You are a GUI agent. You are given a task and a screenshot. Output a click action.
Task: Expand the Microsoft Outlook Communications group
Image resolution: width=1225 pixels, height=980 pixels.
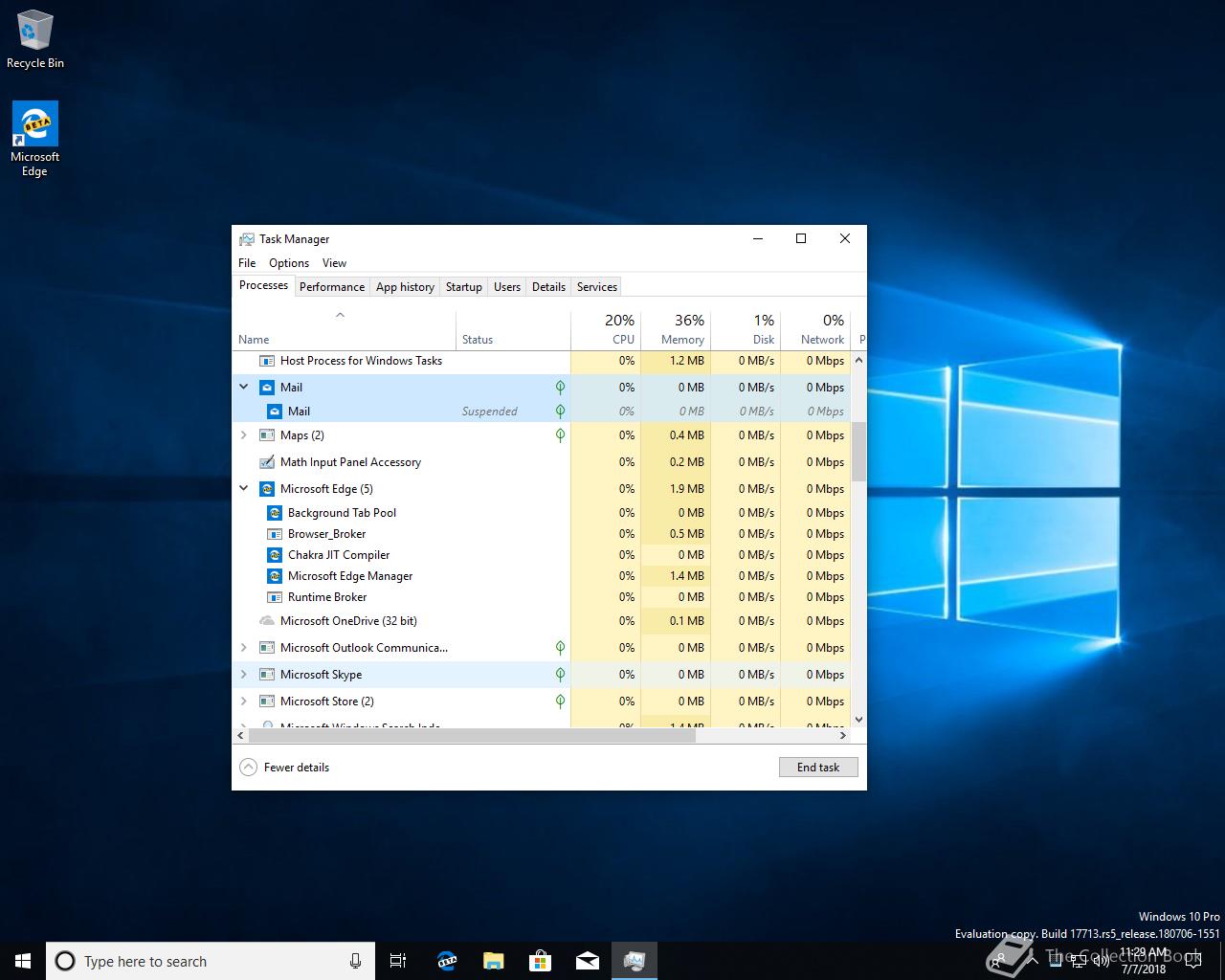pyautogui.click(x=243, y=648)
